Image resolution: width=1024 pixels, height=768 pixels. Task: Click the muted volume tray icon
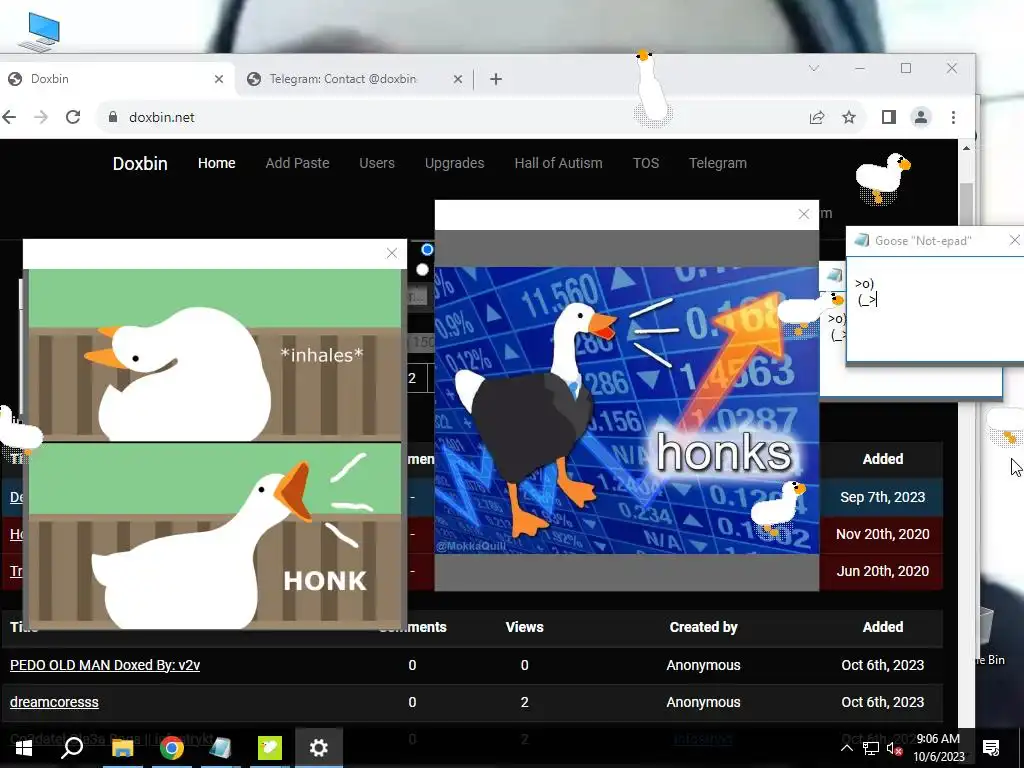pos(894,748)
